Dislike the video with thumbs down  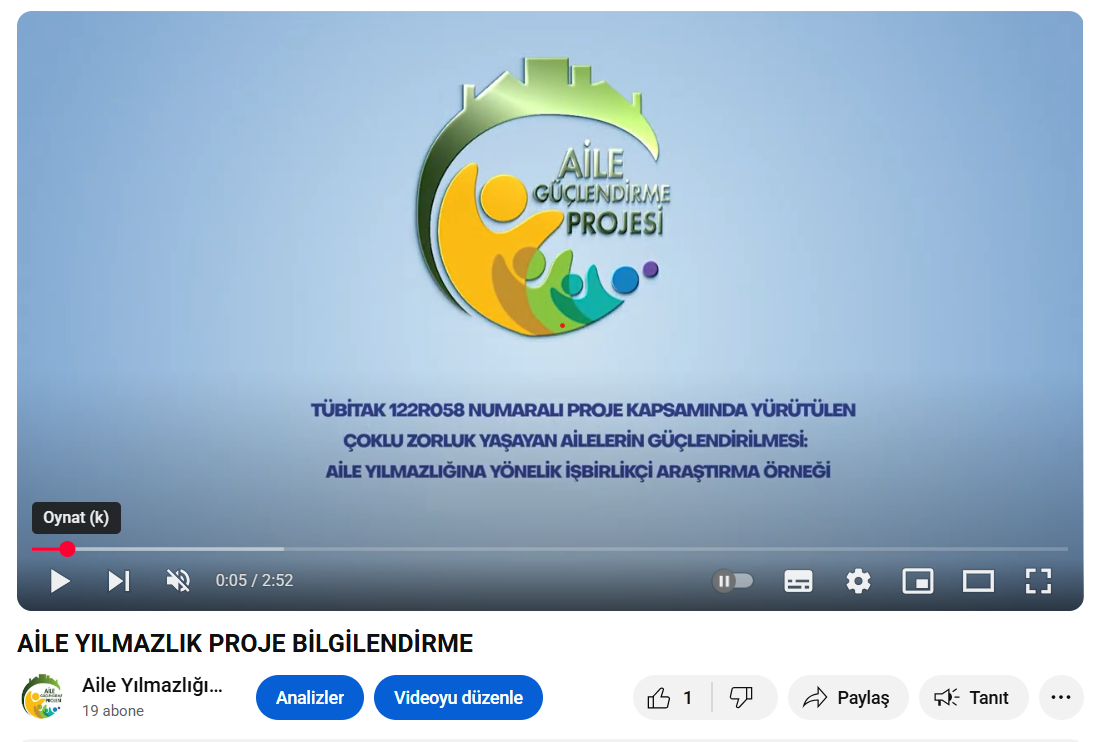click(x=743, y=697)
